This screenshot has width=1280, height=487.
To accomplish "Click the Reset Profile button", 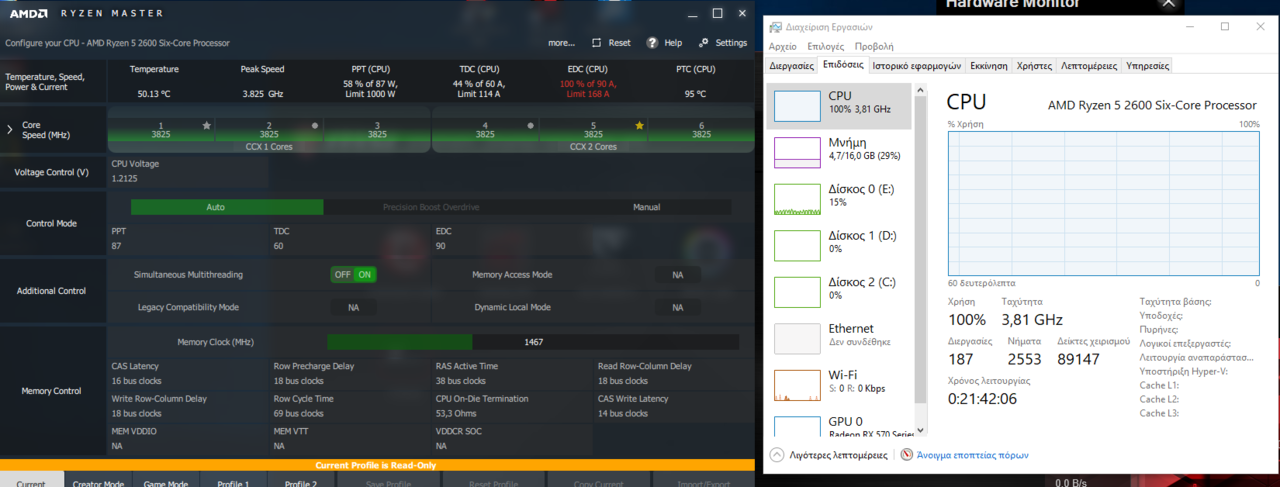I will [492, 480].
